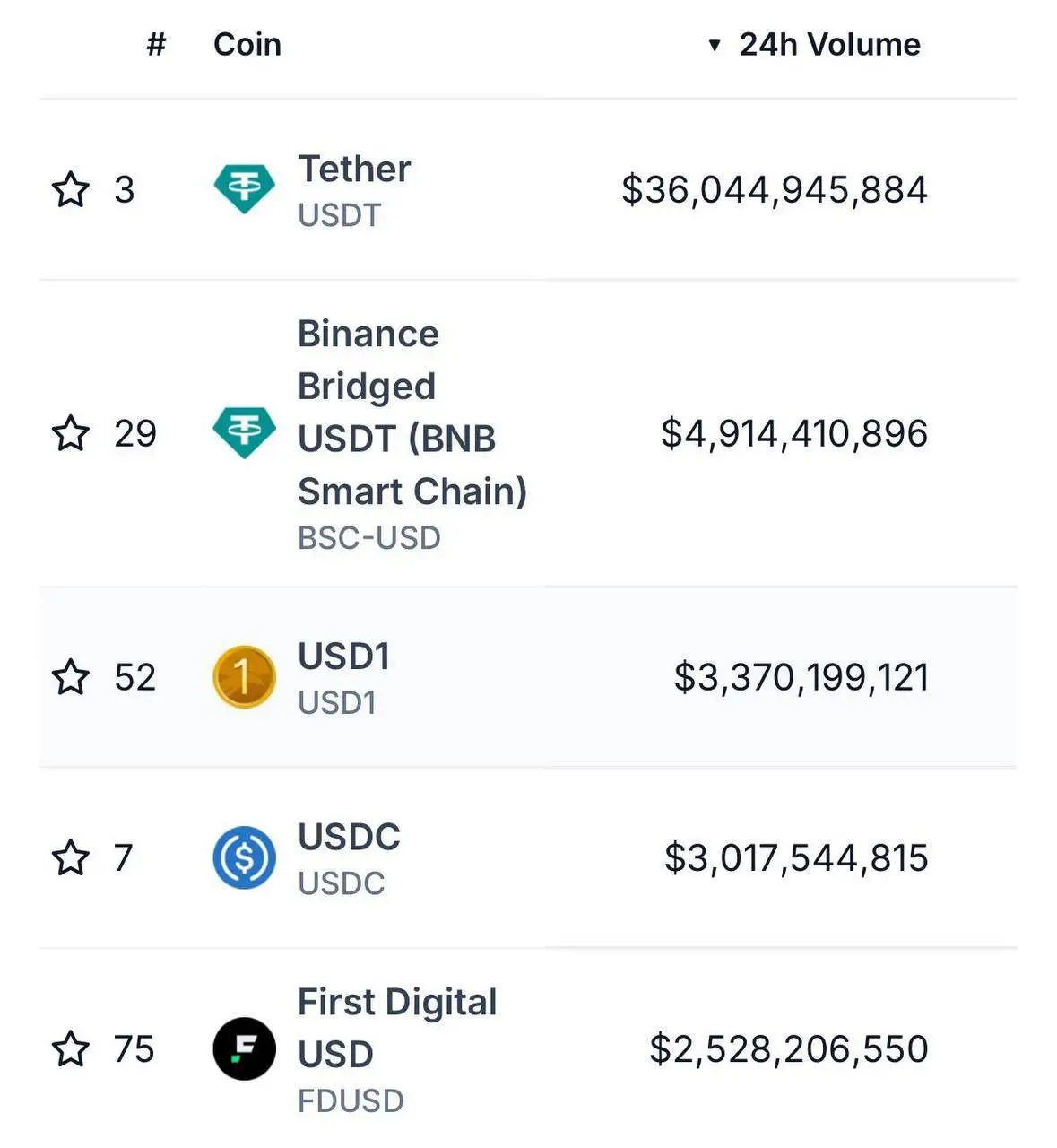Click the descending sort arrow on 24h Volume

click(x=715, y=43)
